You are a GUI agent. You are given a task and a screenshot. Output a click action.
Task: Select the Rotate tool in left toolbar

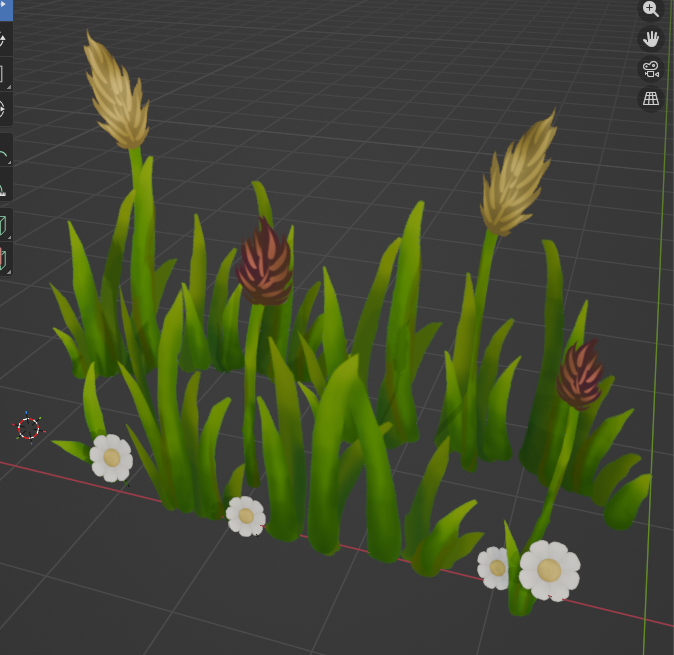(5, 40)
